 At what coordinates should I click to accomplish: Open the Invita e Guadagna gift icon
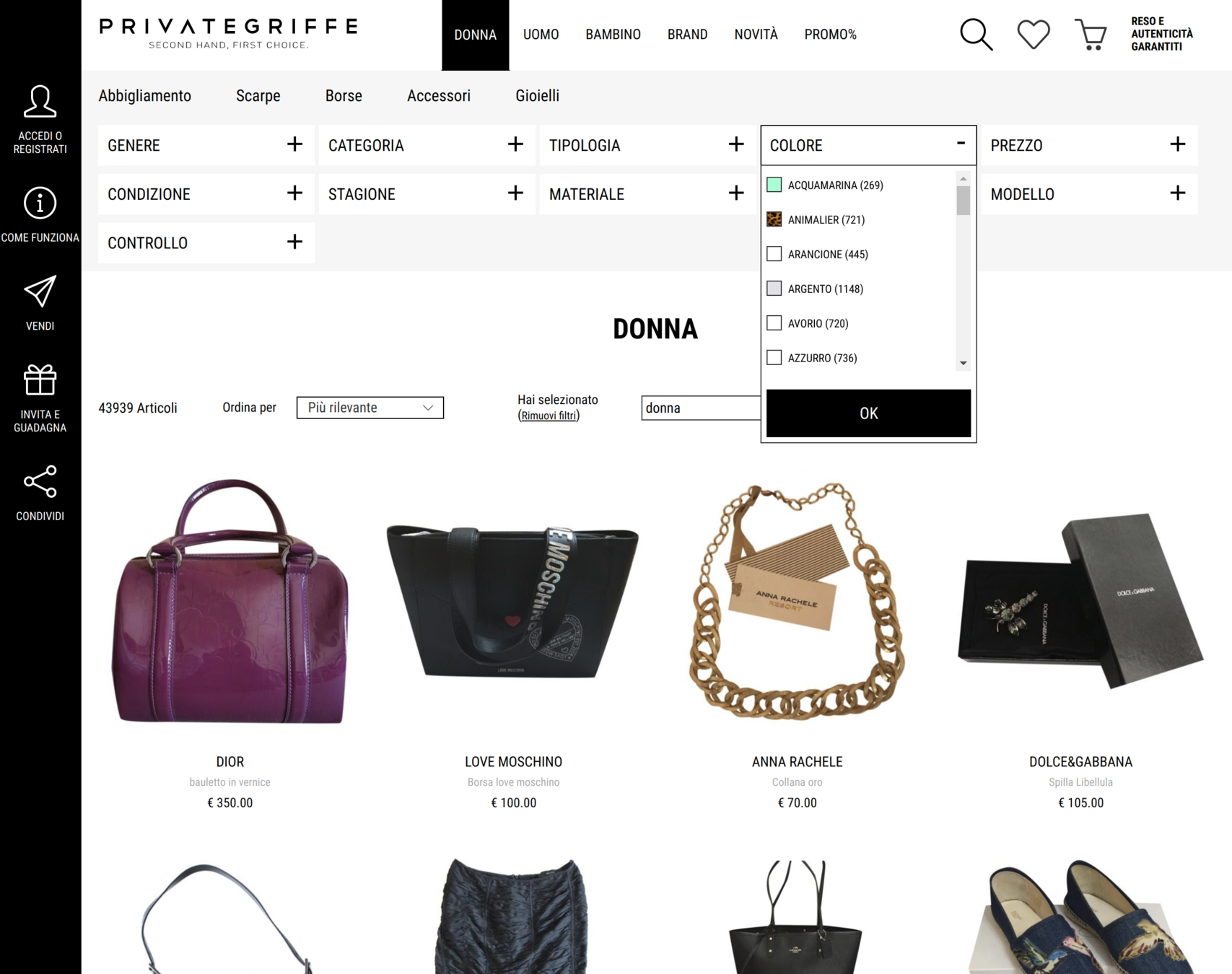(x=40, y=379)
